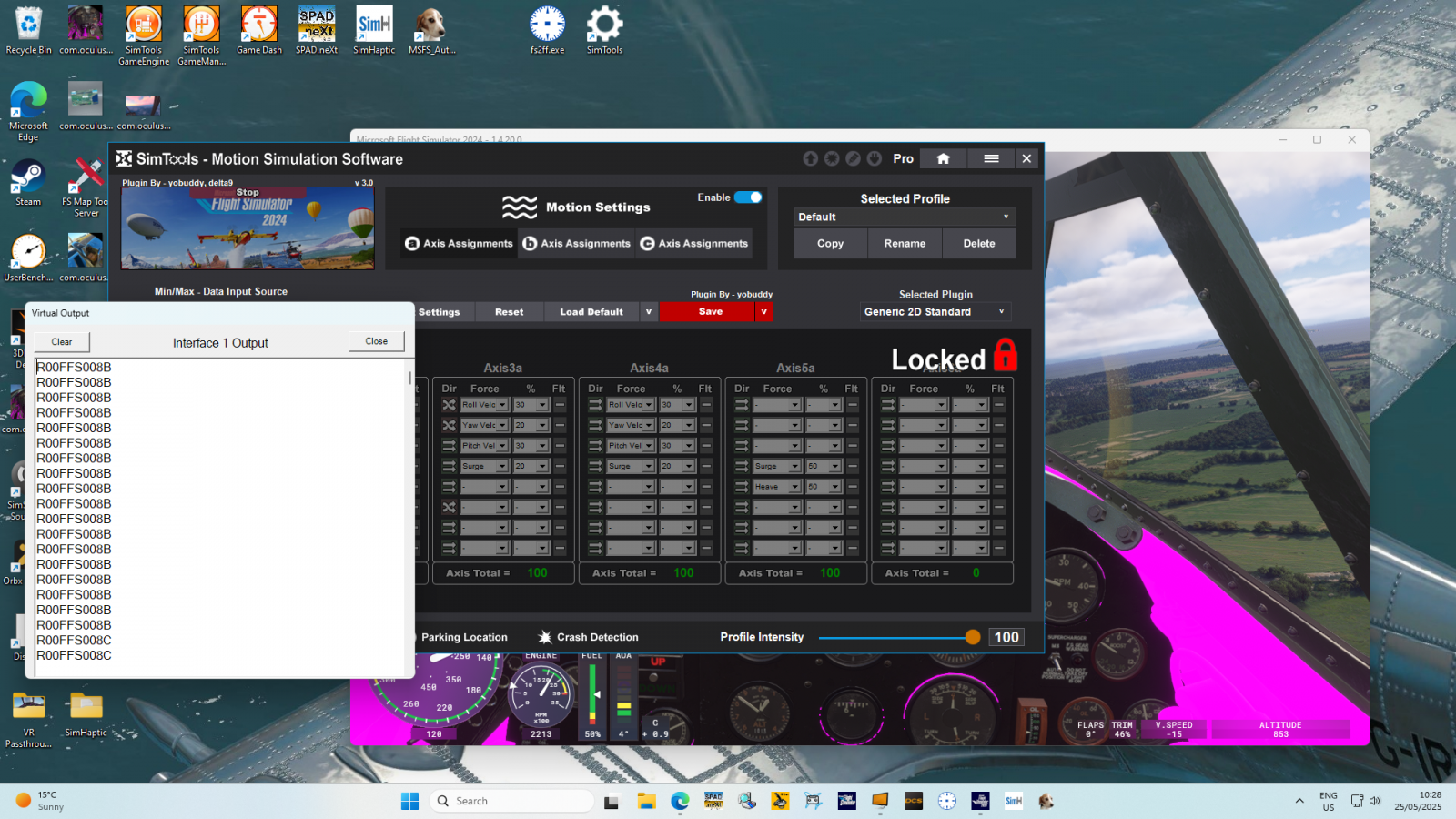
Task: Click filter minus button on Axis4a Yaw Velocity row
Action: tap(706, 425)
